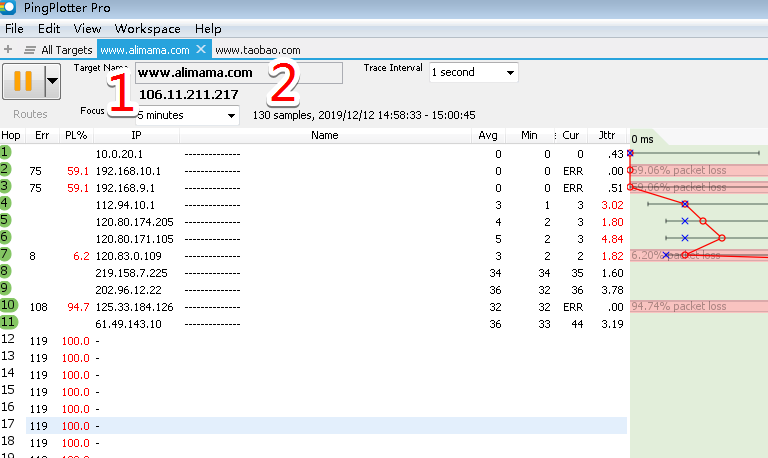This screenshot has height=458, width=768.
Task: Click the 106.11.211.217 address text
Action: tap(189, 95)
